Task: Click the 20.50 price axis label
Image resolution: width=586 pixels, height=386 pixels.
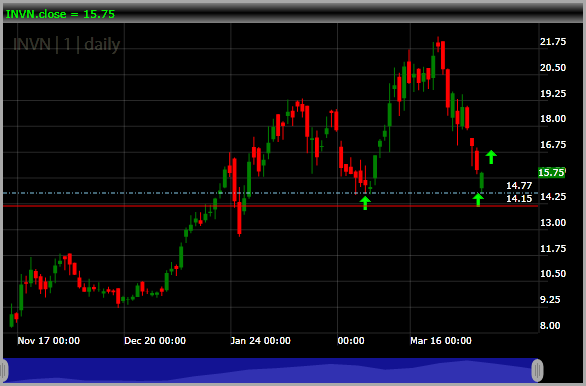Action: click(x=553, y=68)
